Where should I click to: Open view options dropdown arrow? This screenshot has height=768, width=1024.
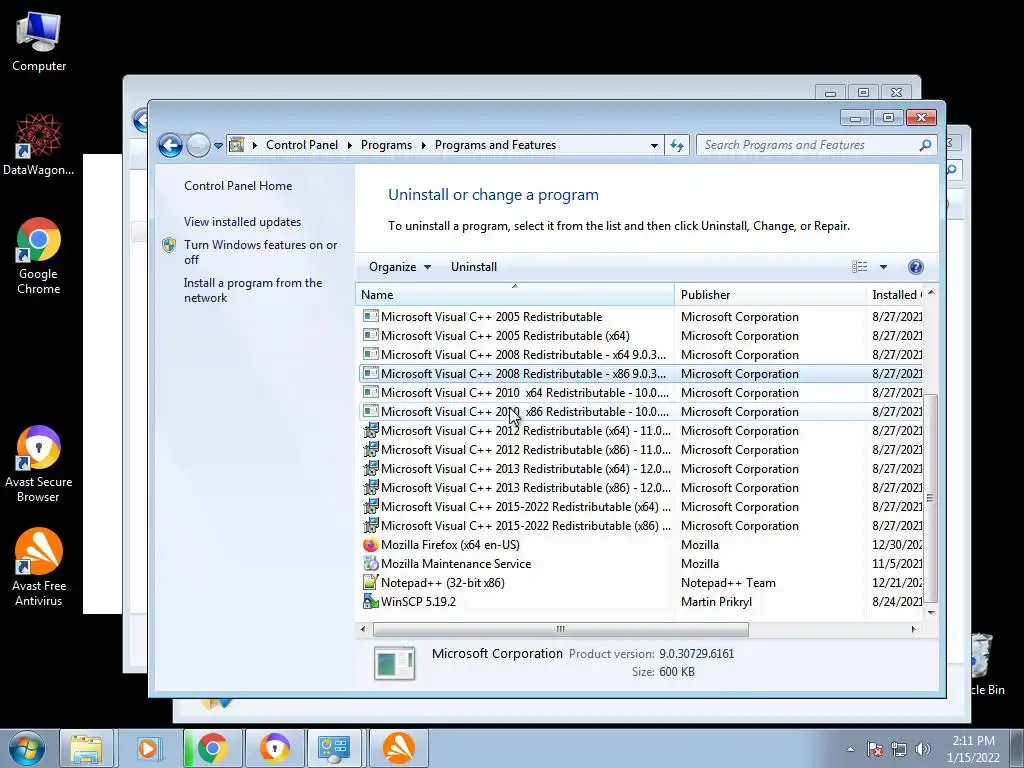[883, 267]
